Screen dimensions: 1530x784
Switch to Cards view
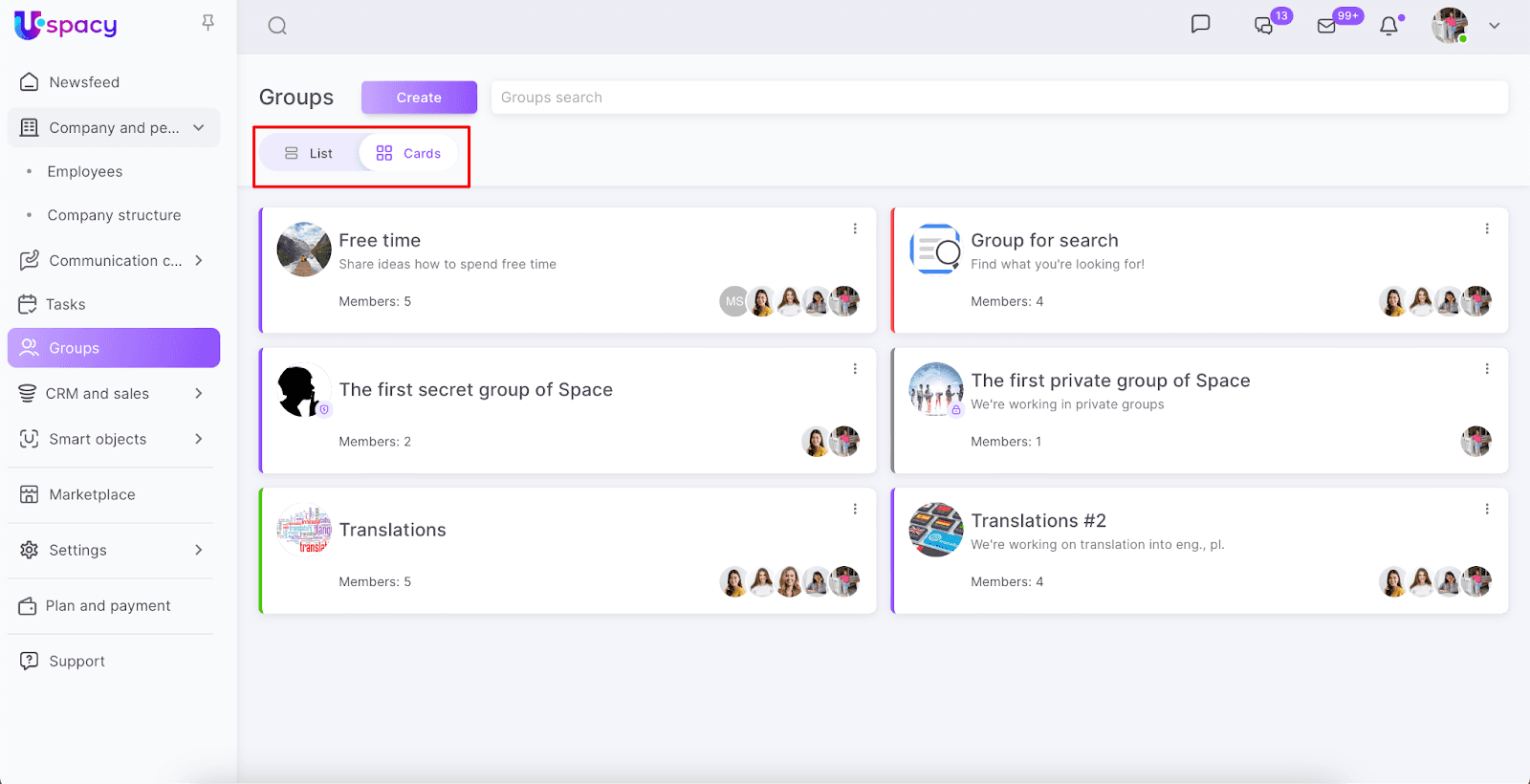tap(409, 153)
